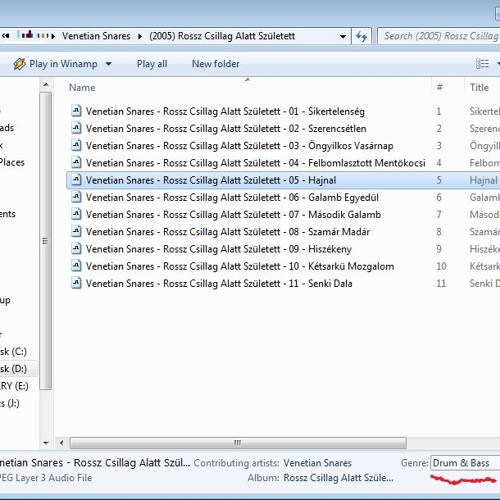
Task: Select the (C:) disk in navigation pane
Action: tap(13, 351)
